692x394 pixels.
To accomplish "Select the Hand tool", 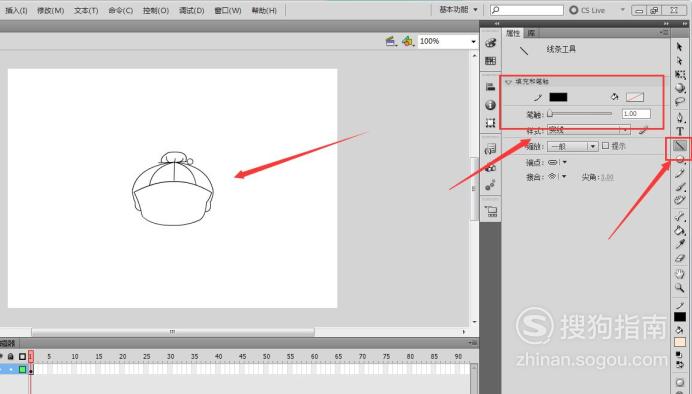I will pyautogui.click(x=680, y=274).
